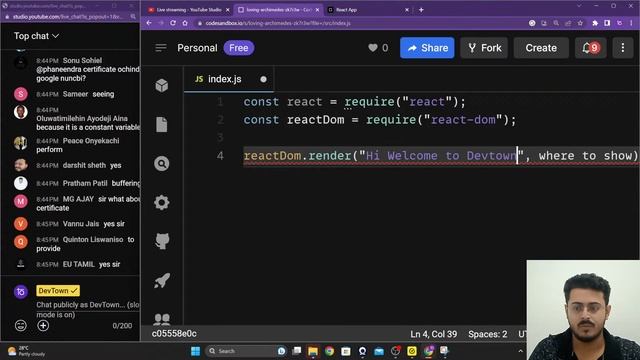The width and height of the screenshot is (640, 360).
Task: Open browser extensions puzzle icon
Action: 595,23
